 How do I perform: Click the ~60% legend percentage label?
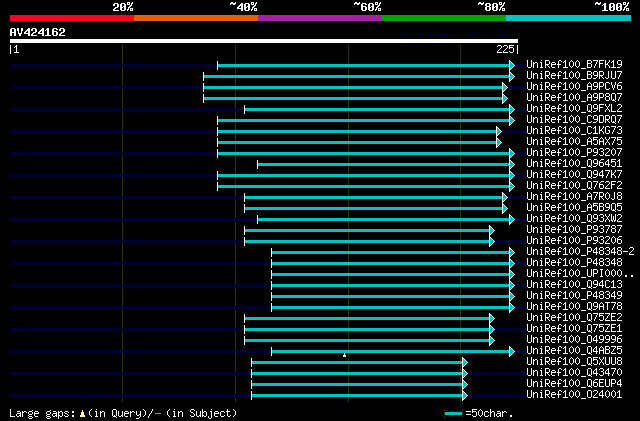tap(367, 7)
